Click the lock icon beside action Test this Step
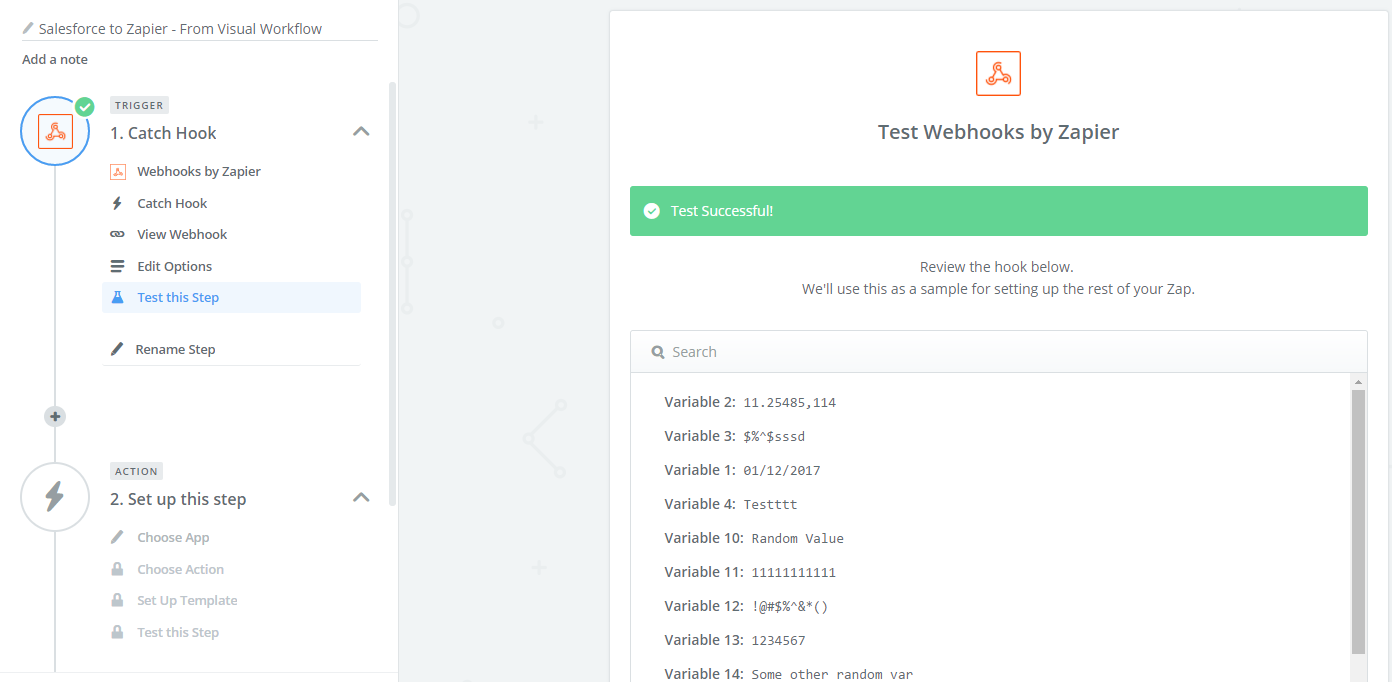Image resolution: width=1392 pixels, height=682 pixels. [117, 632]
